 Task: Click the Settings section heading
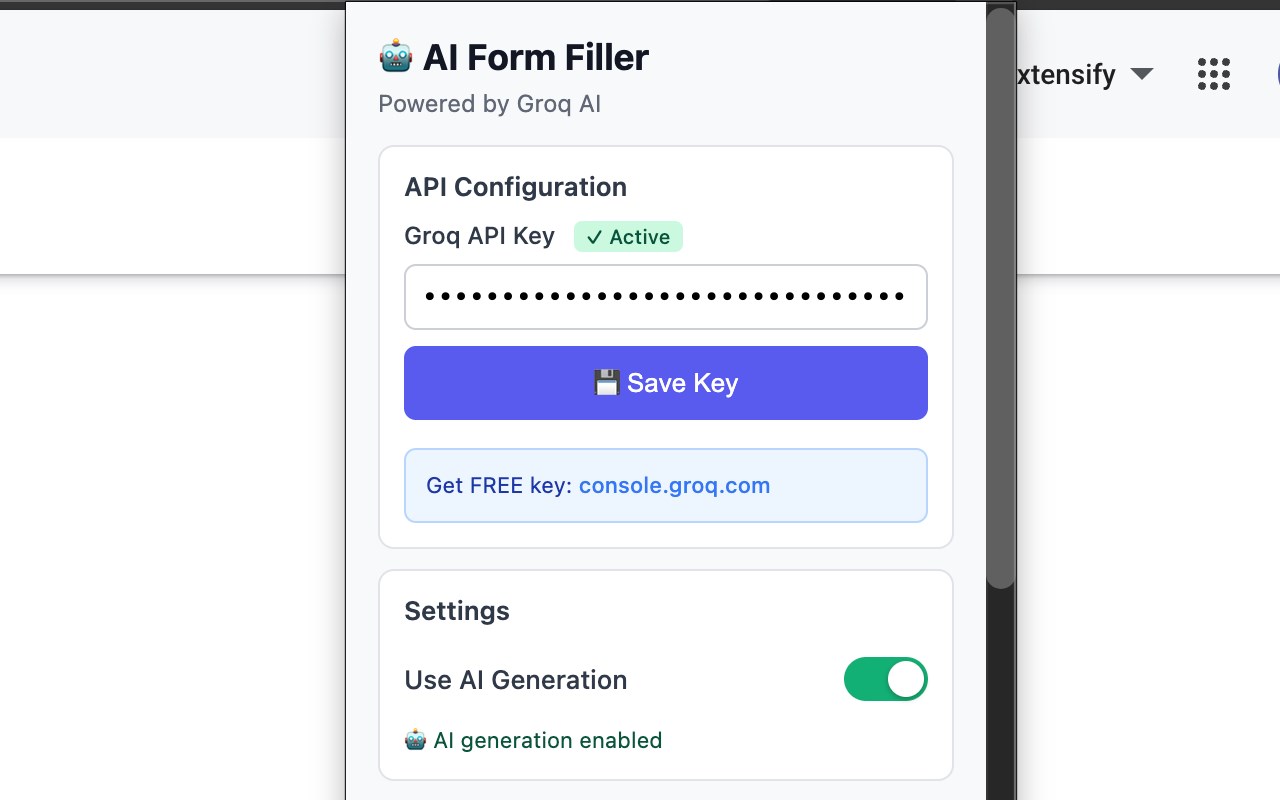[x=457, y=611]
